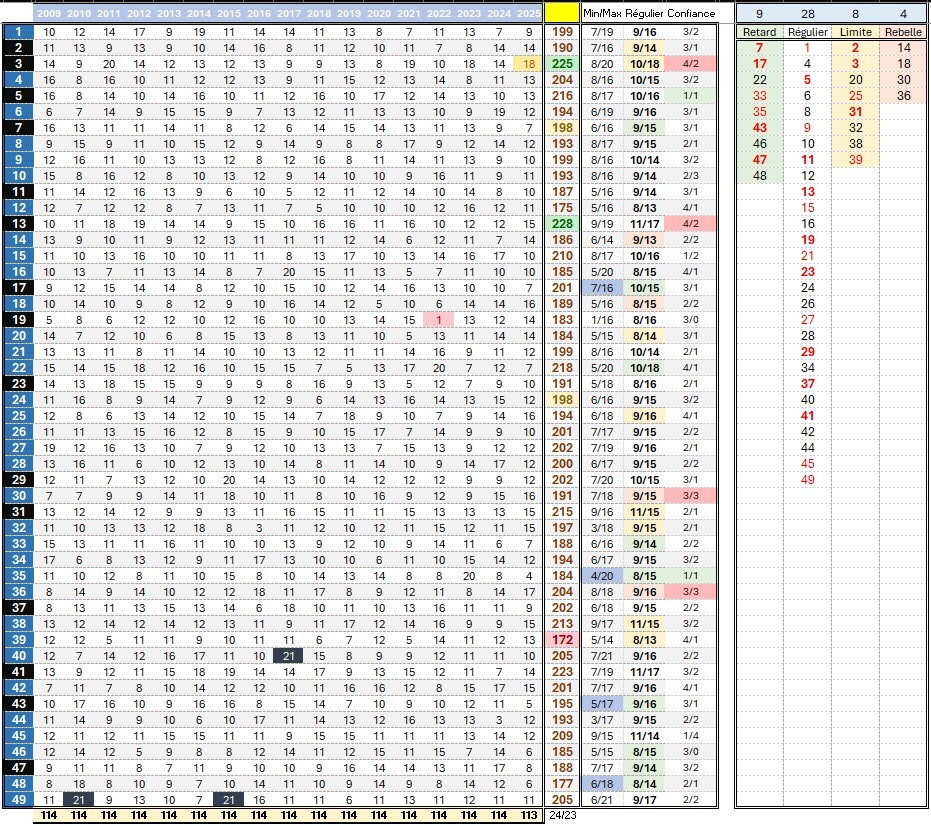
Task: Select the 2025 column header
Action: pos(528,14)
